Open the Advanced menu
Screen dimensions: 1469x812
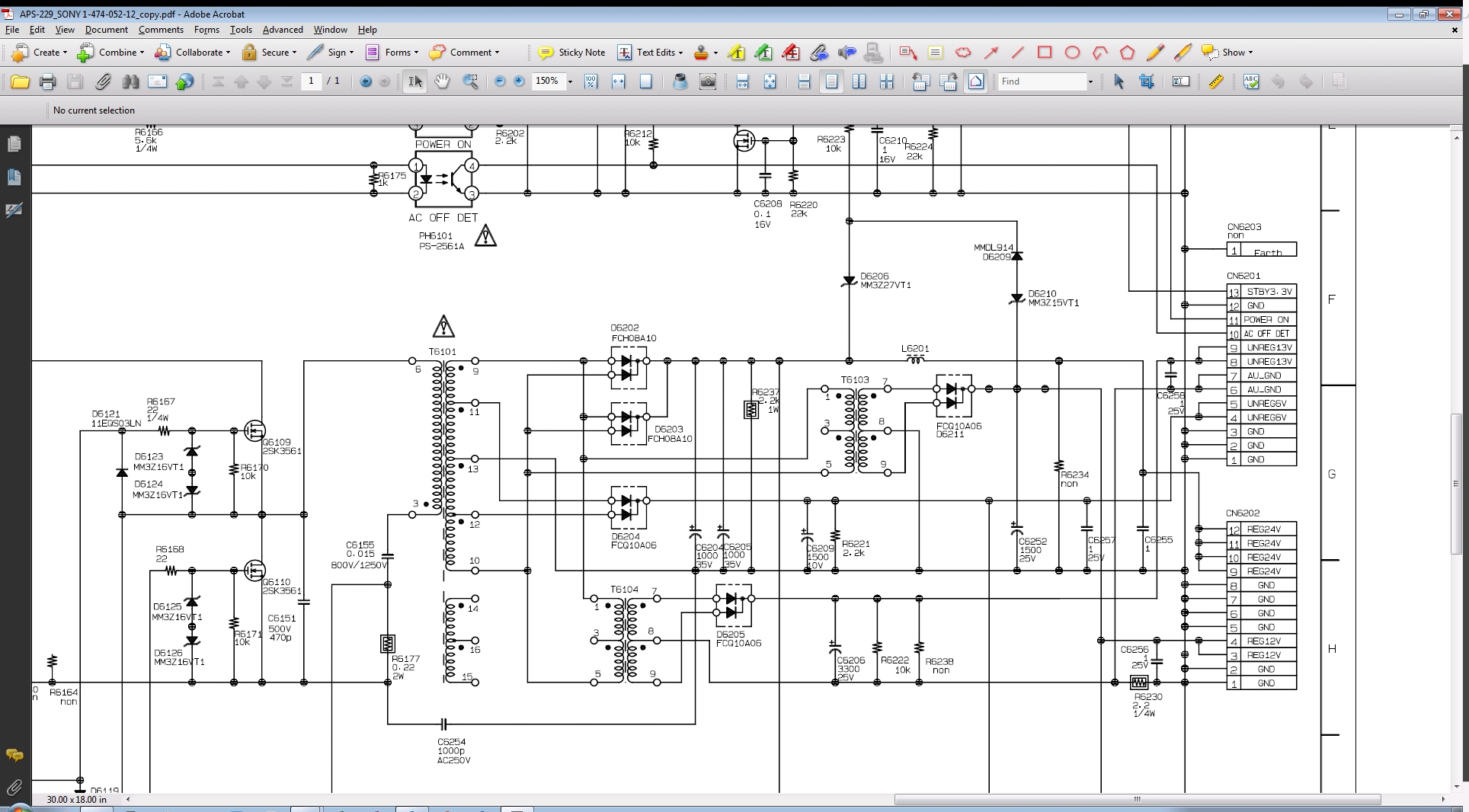[283, 30]
